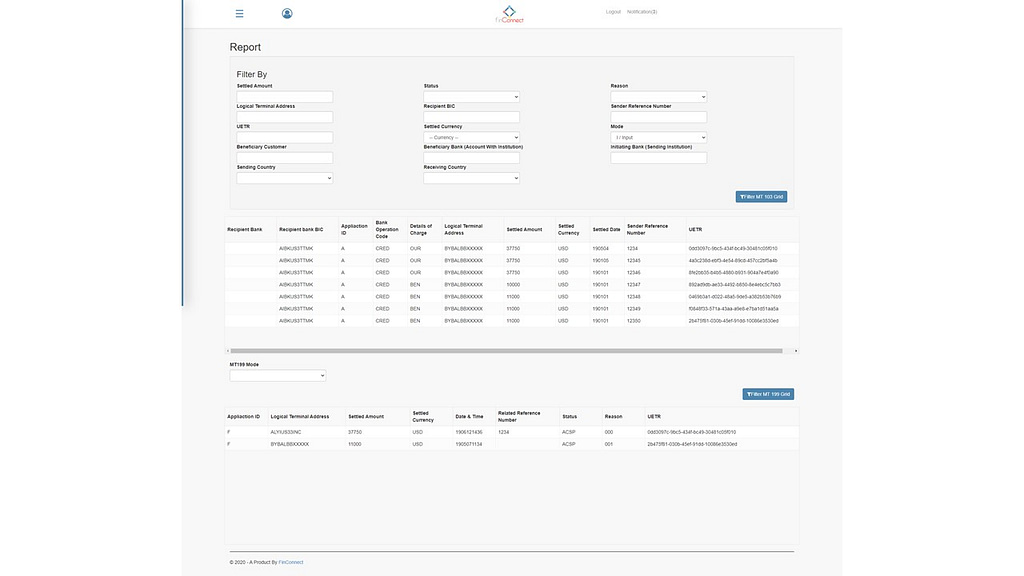This screenshot has height=576, width=1024.
Task: Open the hamburger navigation menu
Action: (239, 14)
